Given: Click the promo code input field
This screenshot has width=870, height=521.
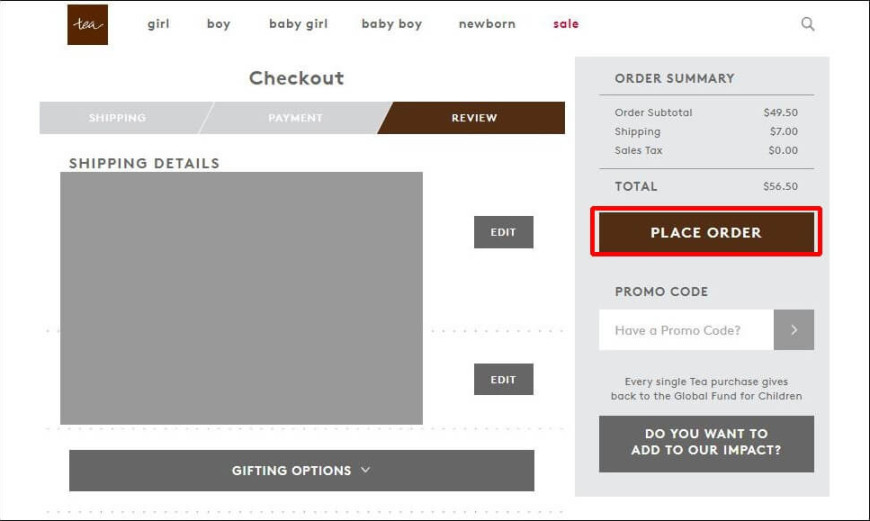Looking at the screenshot, I should point(686,330).
